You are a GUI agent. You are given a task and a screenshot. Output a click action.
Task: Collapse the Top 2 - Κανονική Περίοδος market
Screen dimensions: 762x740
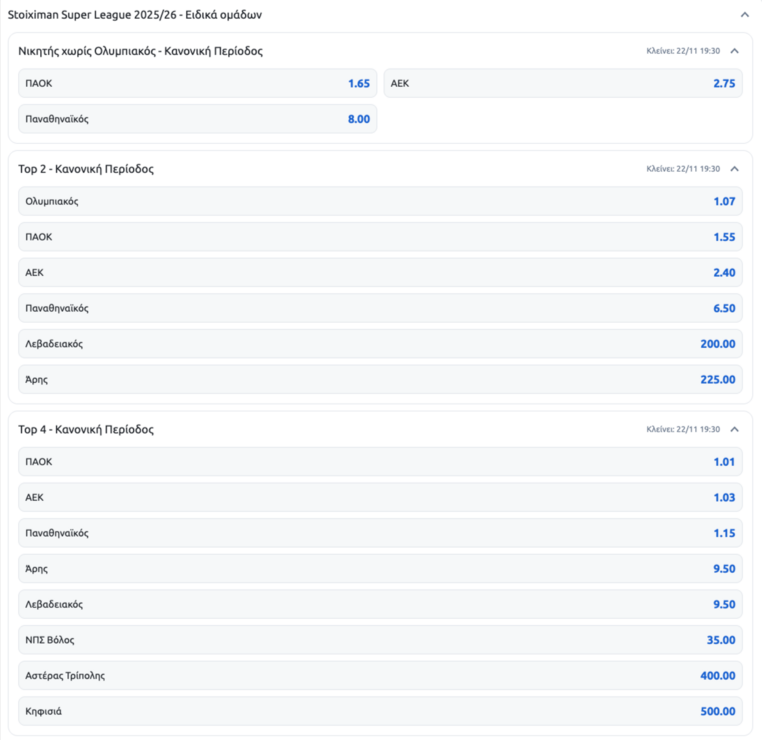pyautogui.click(x=735, y=169)
